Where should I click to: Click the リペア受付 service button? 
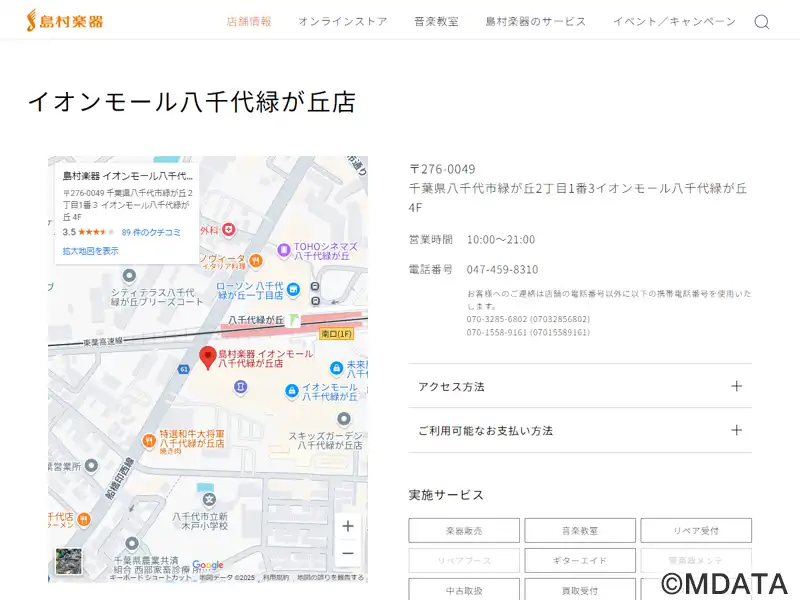[x=696, y=531]
